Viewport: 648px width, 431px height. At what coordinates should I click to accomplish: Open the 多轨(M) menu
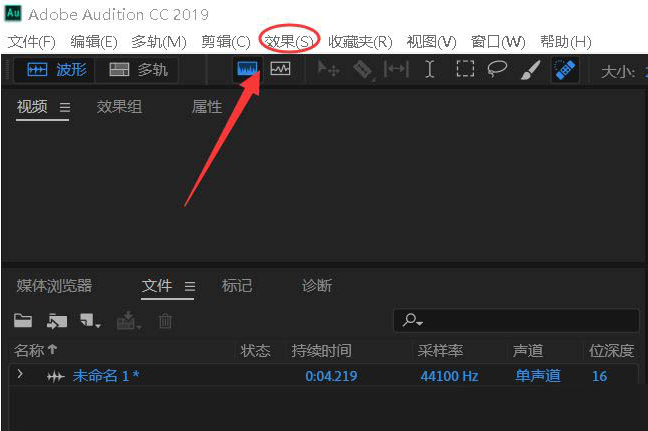tap(159, 42)
